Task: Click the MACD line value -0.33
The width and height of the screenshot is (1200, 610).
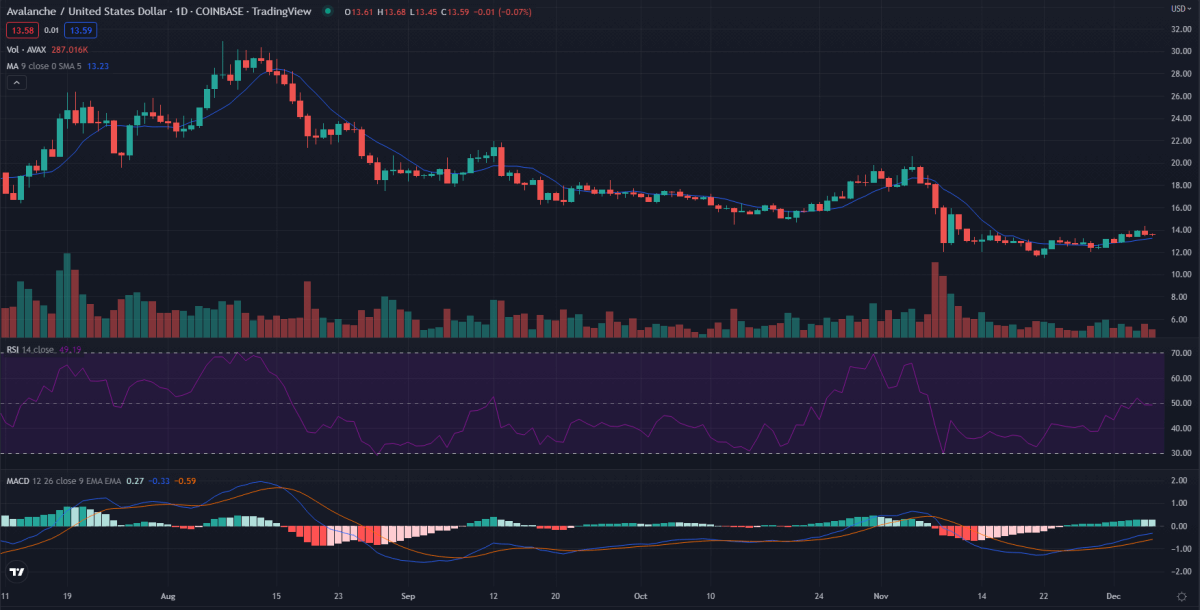Action: [161, 481]
